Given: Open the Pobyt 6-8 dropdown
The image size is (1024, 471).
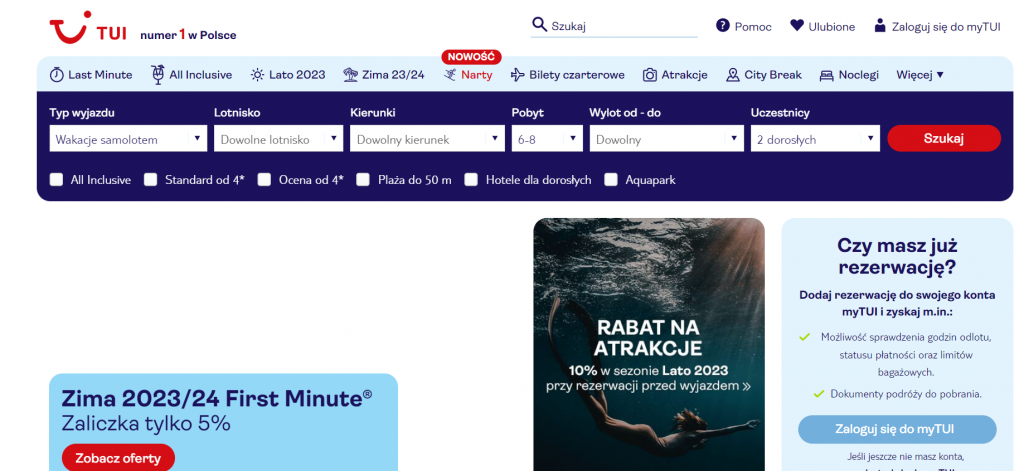Looking at the screenshot, I should pos(547,138).
